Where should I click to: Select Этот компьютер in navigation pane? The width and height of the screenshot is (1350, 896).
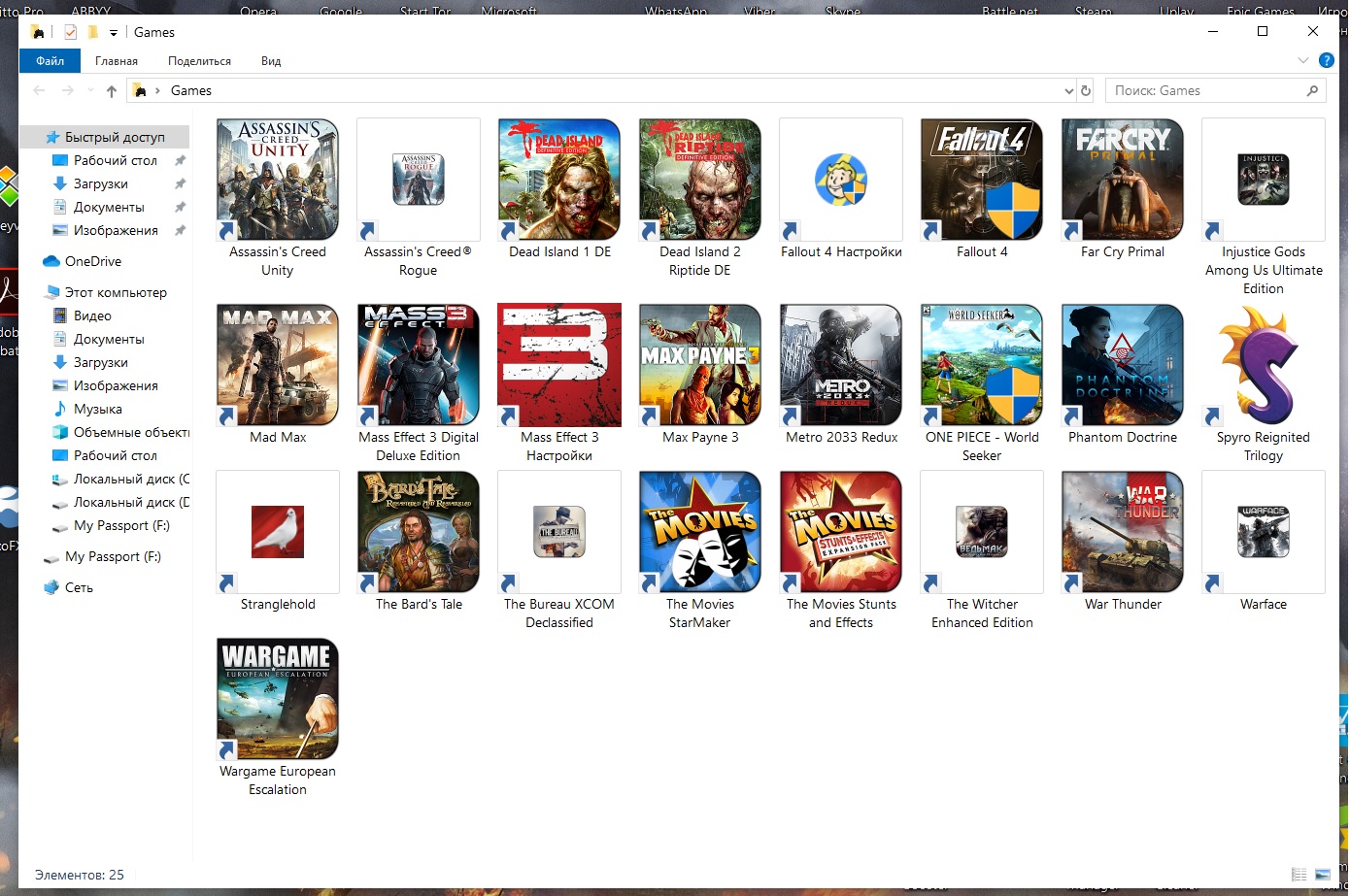coord(105,292)
